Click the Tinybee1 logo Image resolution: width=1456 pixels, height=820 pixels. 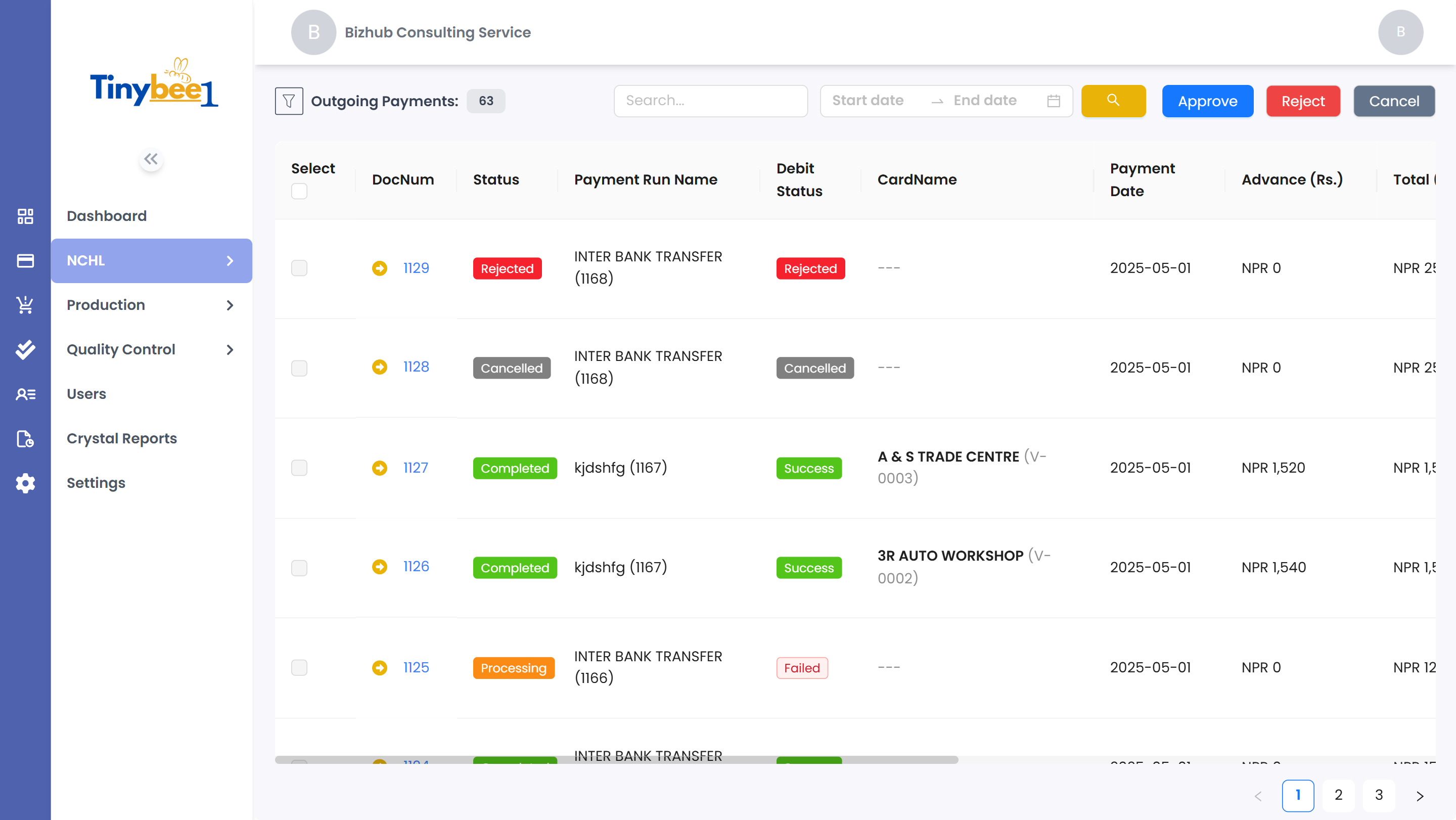pyautogui.click(x=154, y=83)
